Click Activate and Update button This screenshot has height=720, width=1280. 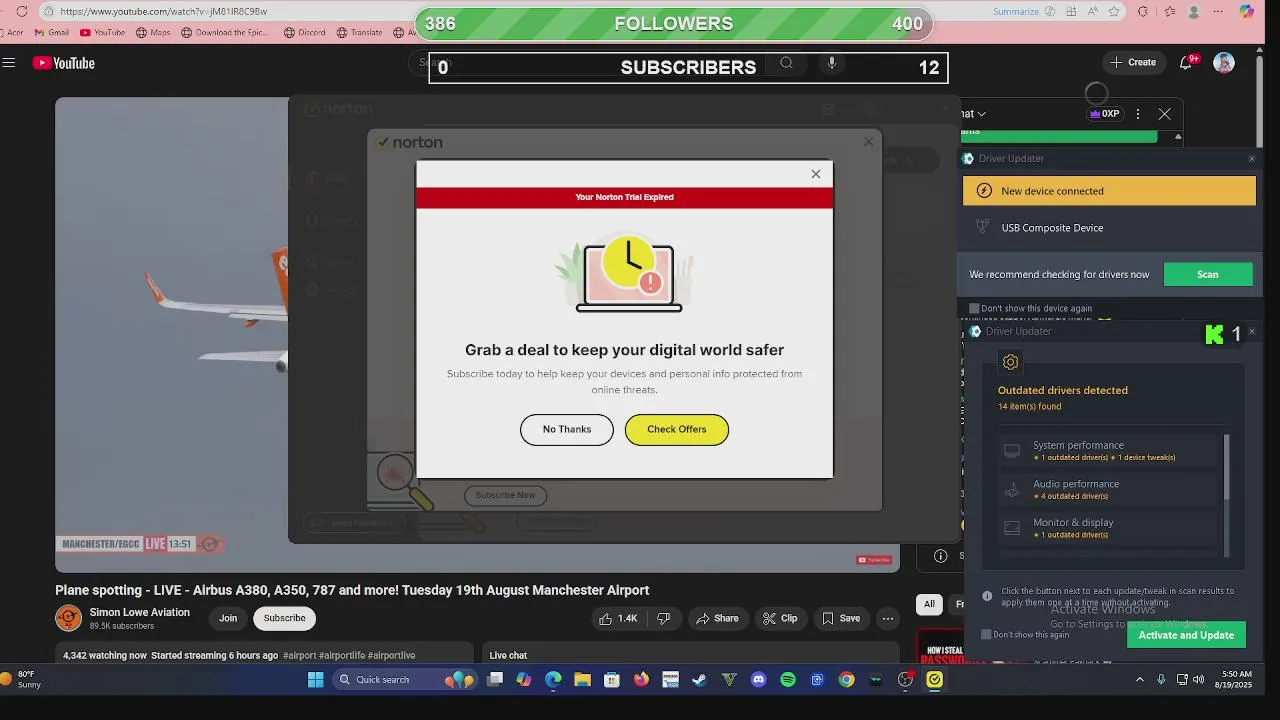(1186, 635)
